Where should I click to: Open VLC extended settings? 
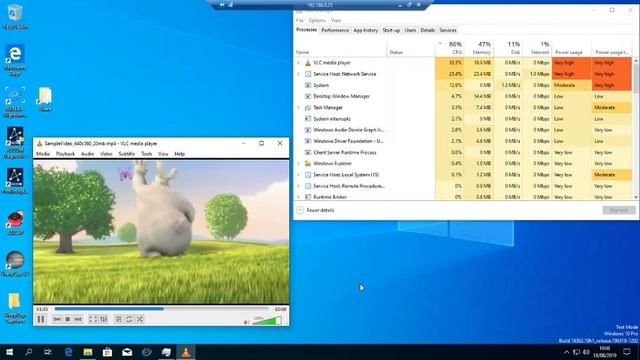tap(104, 319)
